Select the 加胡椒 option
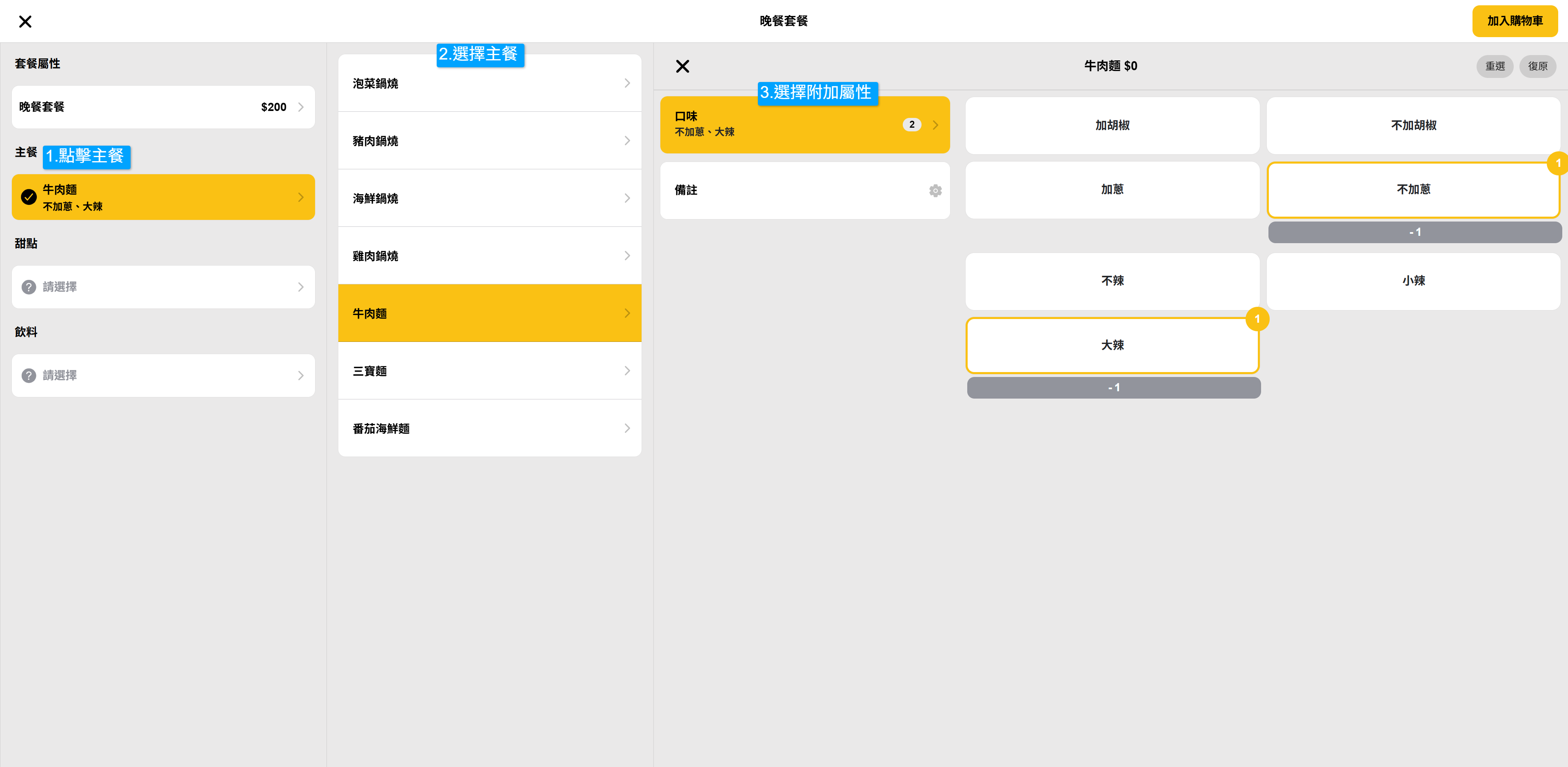Screen dimensions: 1568x767 [1111, 125]
